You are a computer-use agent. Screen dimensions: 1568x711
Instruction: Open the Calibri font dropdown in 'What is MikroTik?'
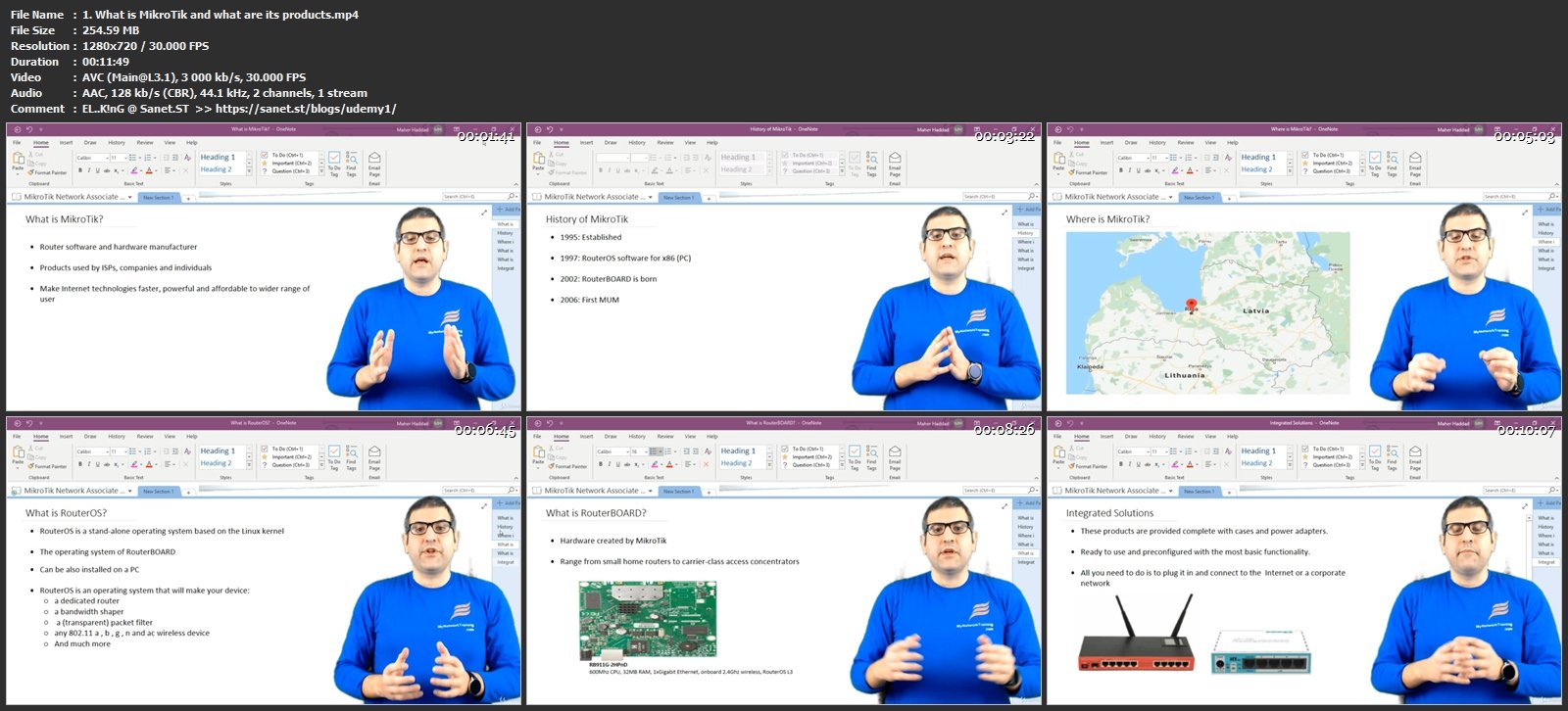click(x=107, y=158)
